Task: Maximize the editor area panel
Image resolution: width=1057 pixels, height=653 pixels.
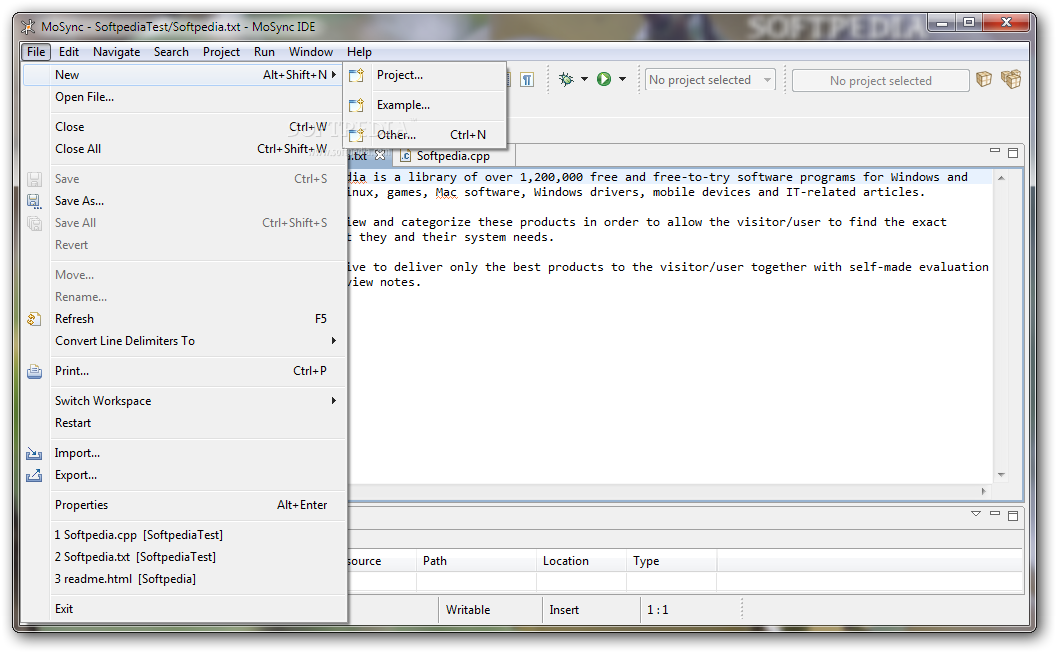Action: point(1013,153)
